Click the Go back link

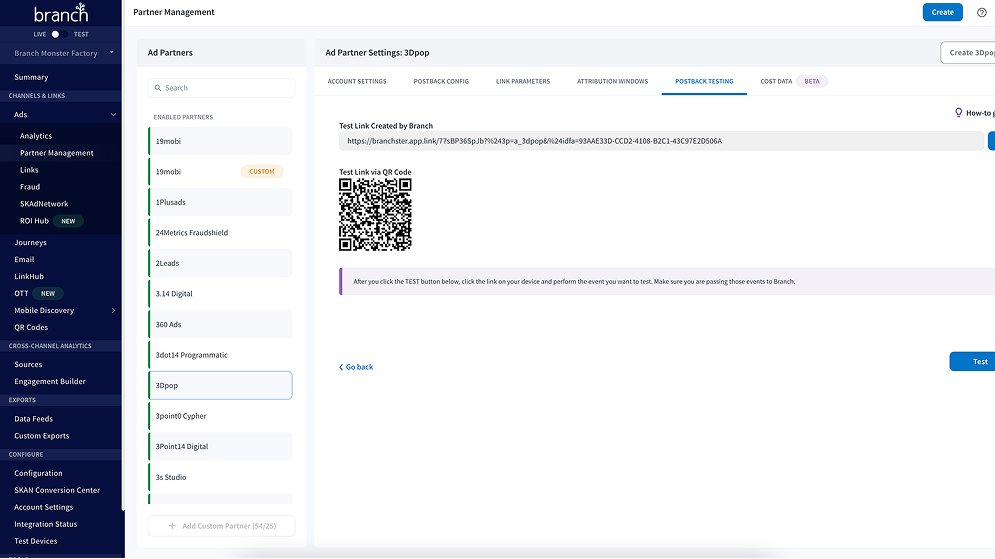[x=356, y=367]
